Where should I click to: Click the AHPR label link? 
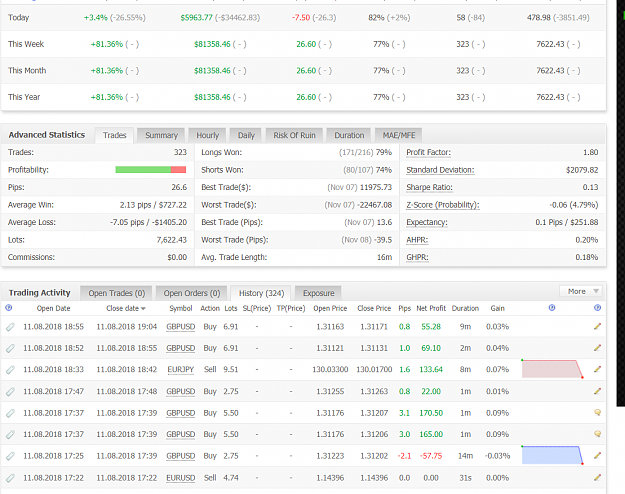[x=417, y=240]
